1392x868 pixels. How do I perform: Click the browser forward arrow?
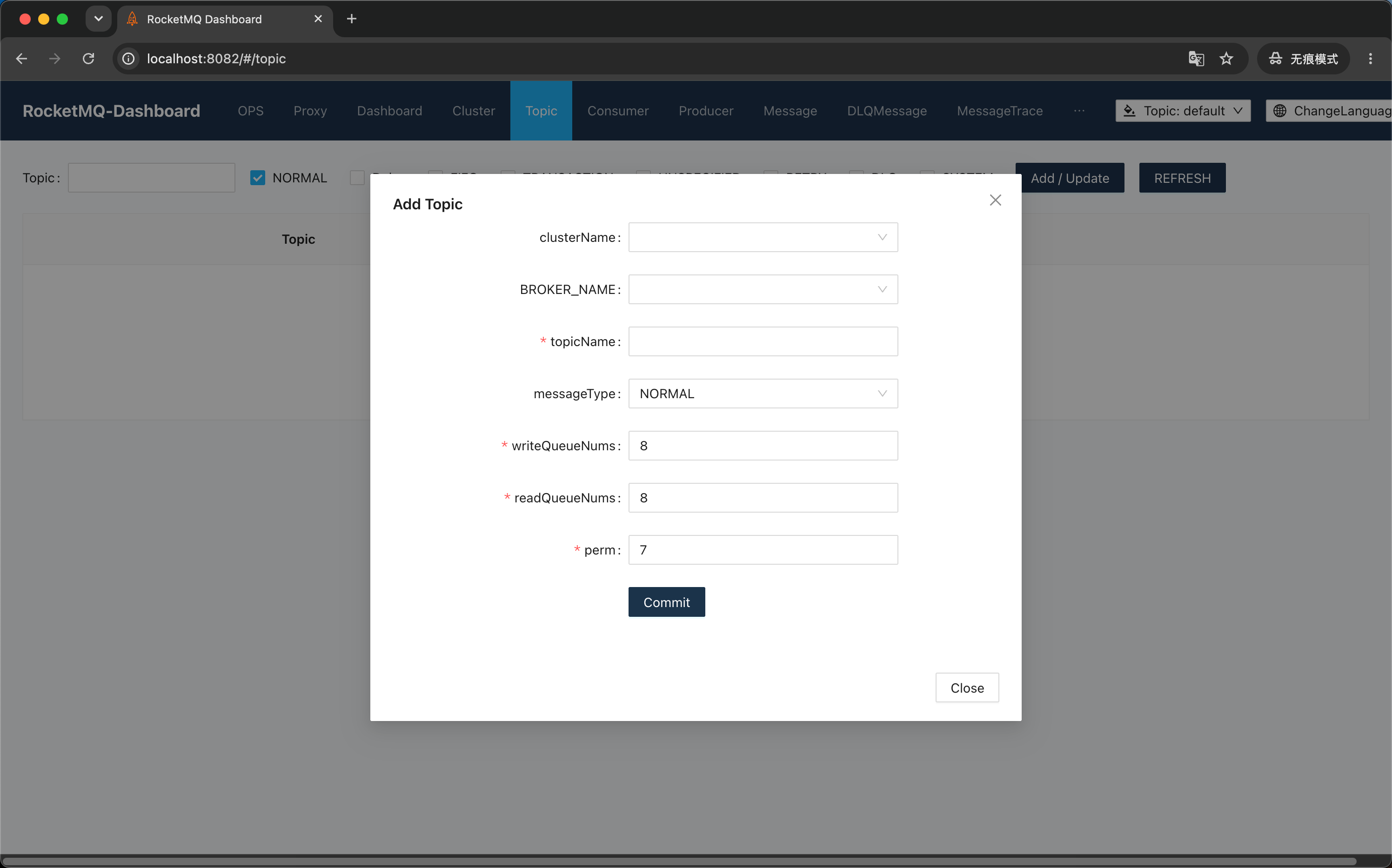pos(54,59)
